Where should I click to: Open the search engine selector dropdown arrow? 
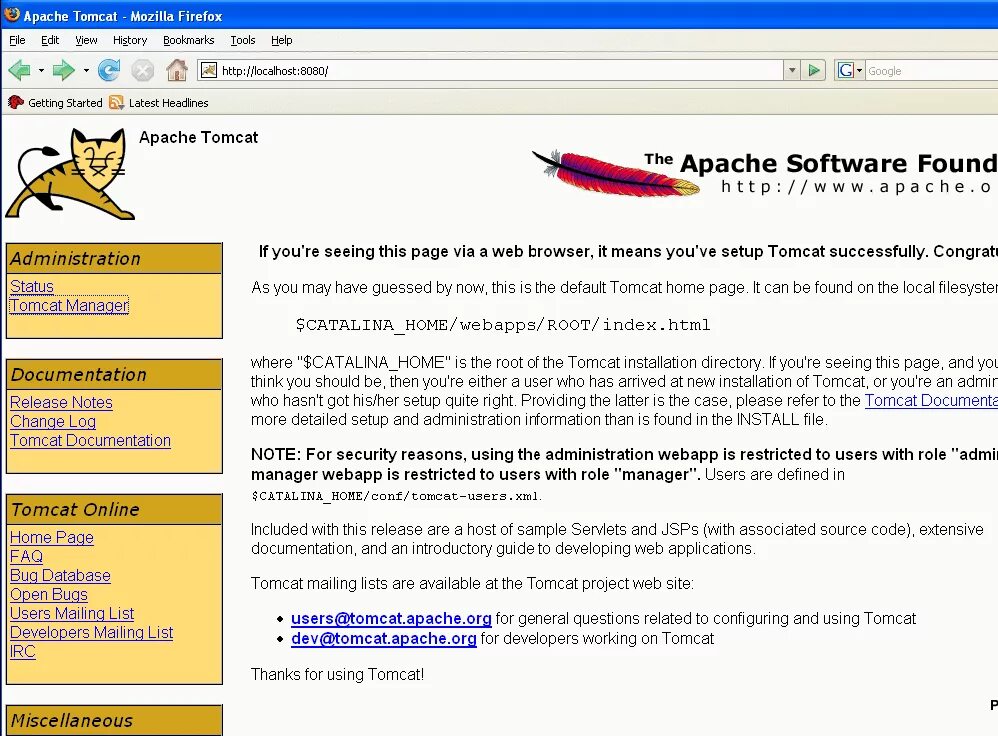point(859,70)
